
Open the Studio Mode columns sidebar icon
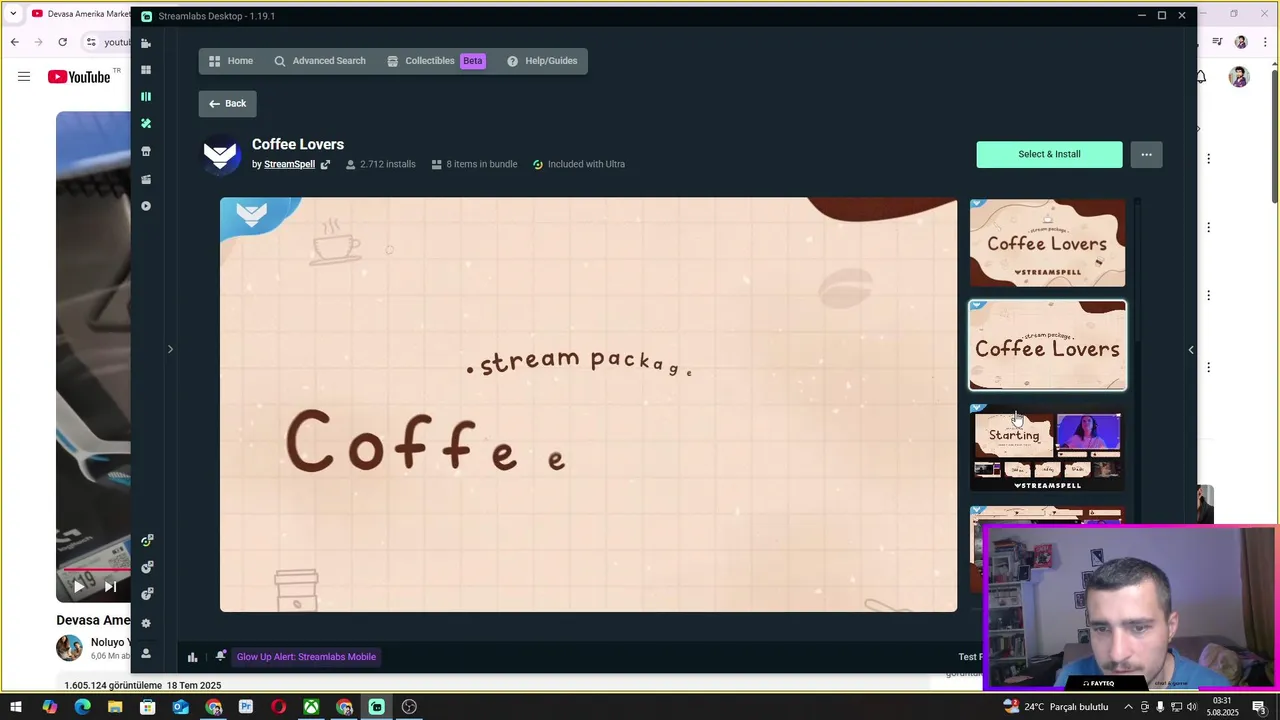146,97
